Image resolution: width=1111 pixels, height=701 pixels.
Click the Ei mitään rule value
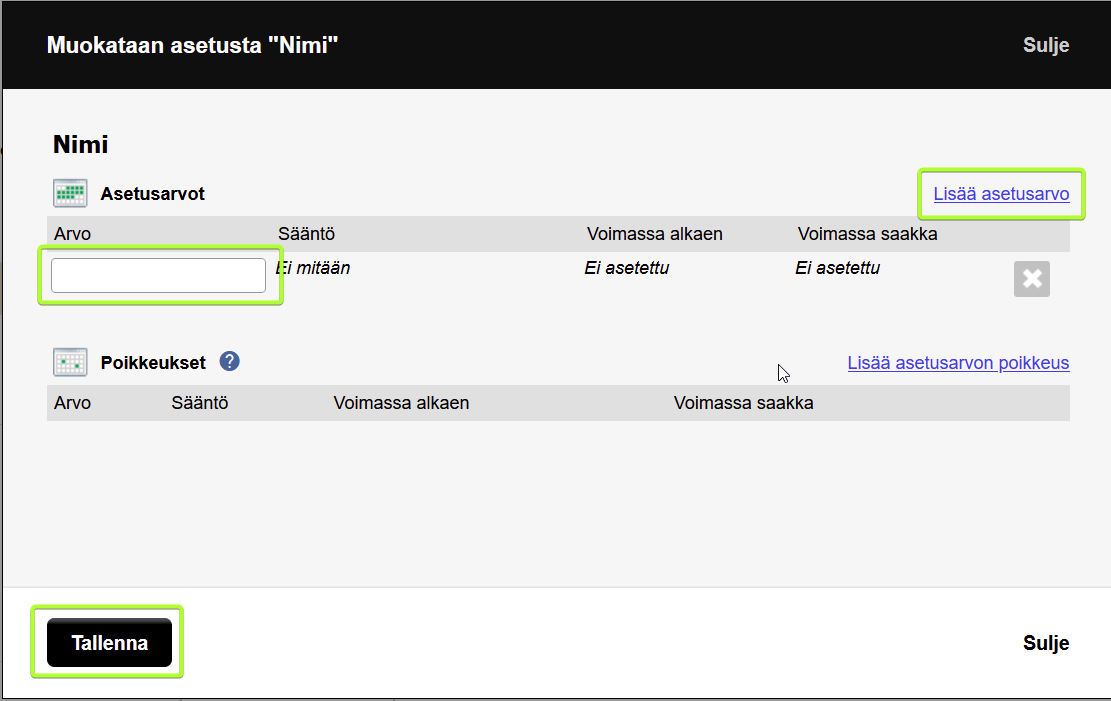[312, 268]
